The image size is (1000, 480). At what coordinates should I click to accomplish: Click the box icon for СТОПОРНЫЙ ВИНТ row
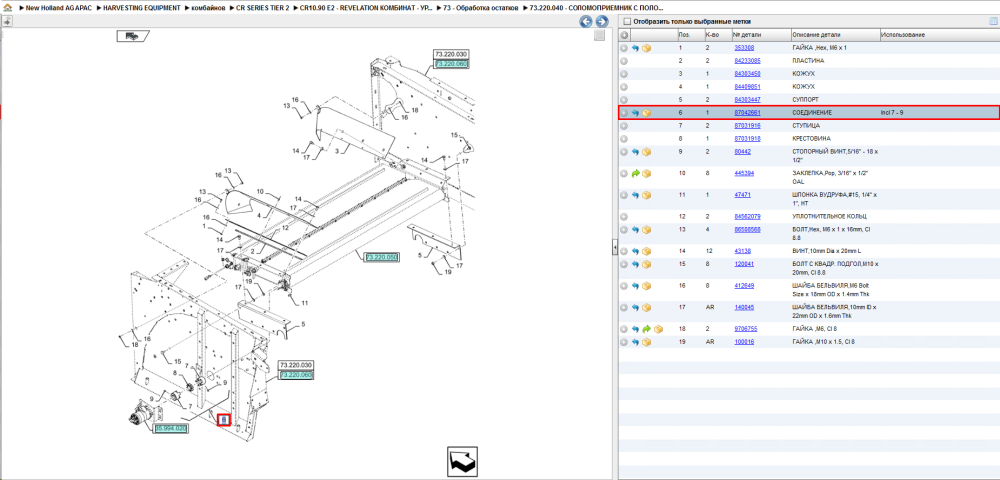tap(646, 152)
